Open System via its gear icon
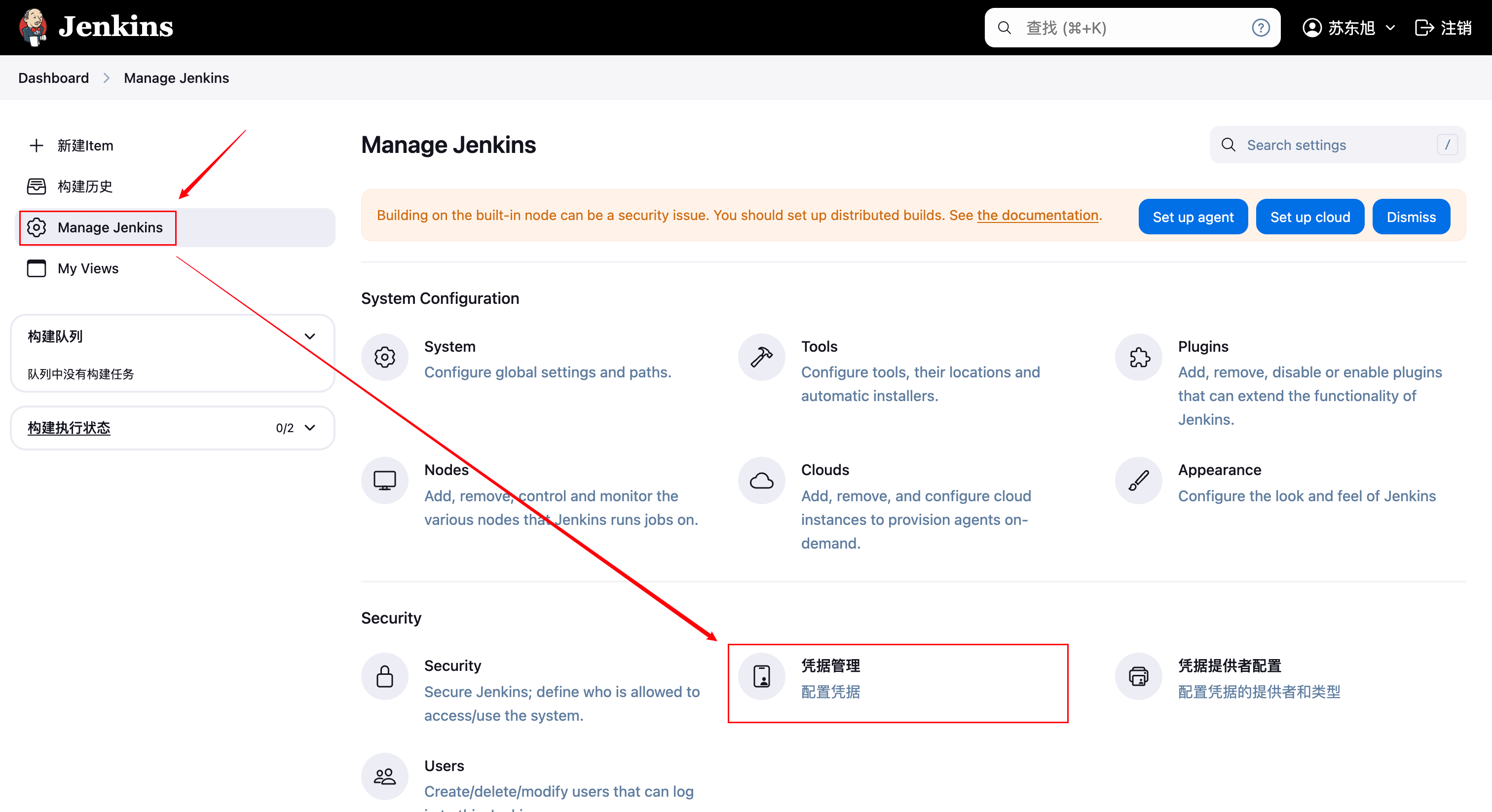 click(384, 357)
